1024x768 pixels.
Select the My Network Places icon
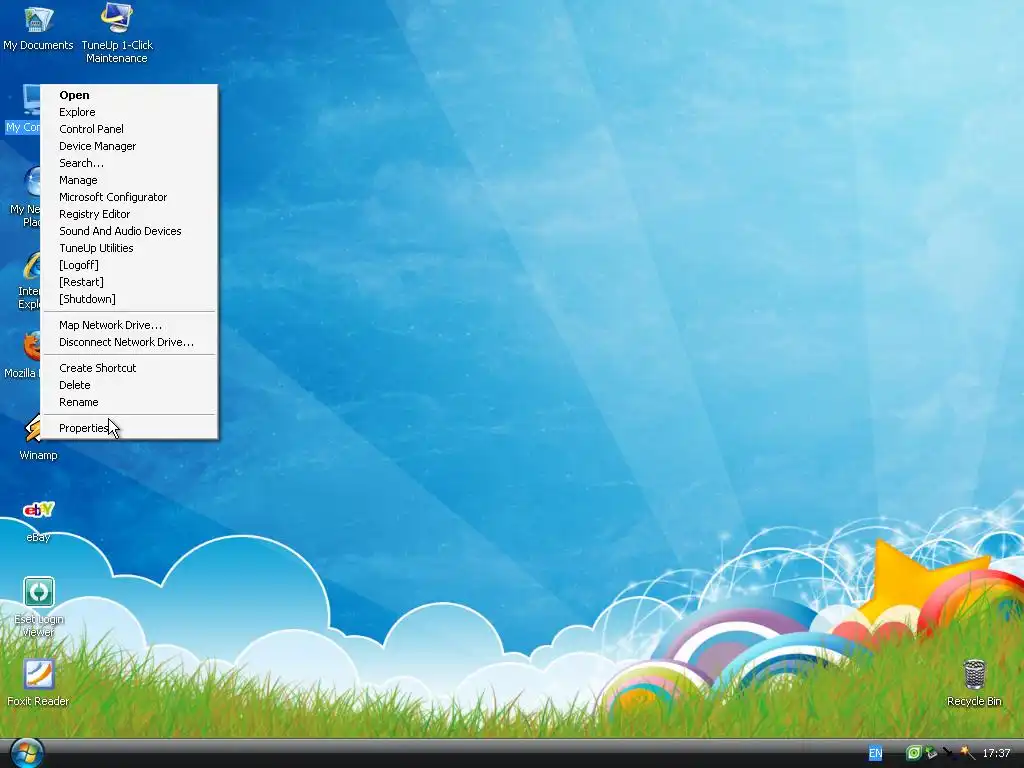[x=26, y=196]
